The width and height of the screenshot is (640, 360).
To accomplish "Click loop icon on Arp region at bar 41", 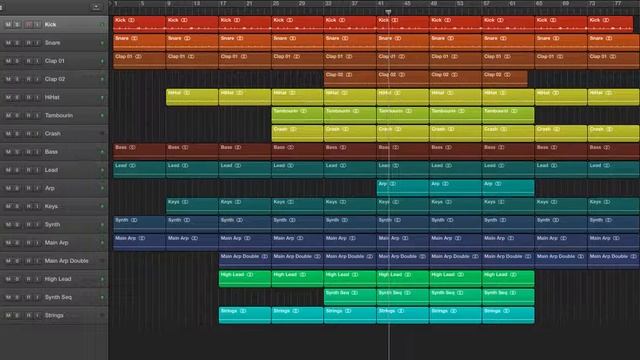I will pos(393,184).
